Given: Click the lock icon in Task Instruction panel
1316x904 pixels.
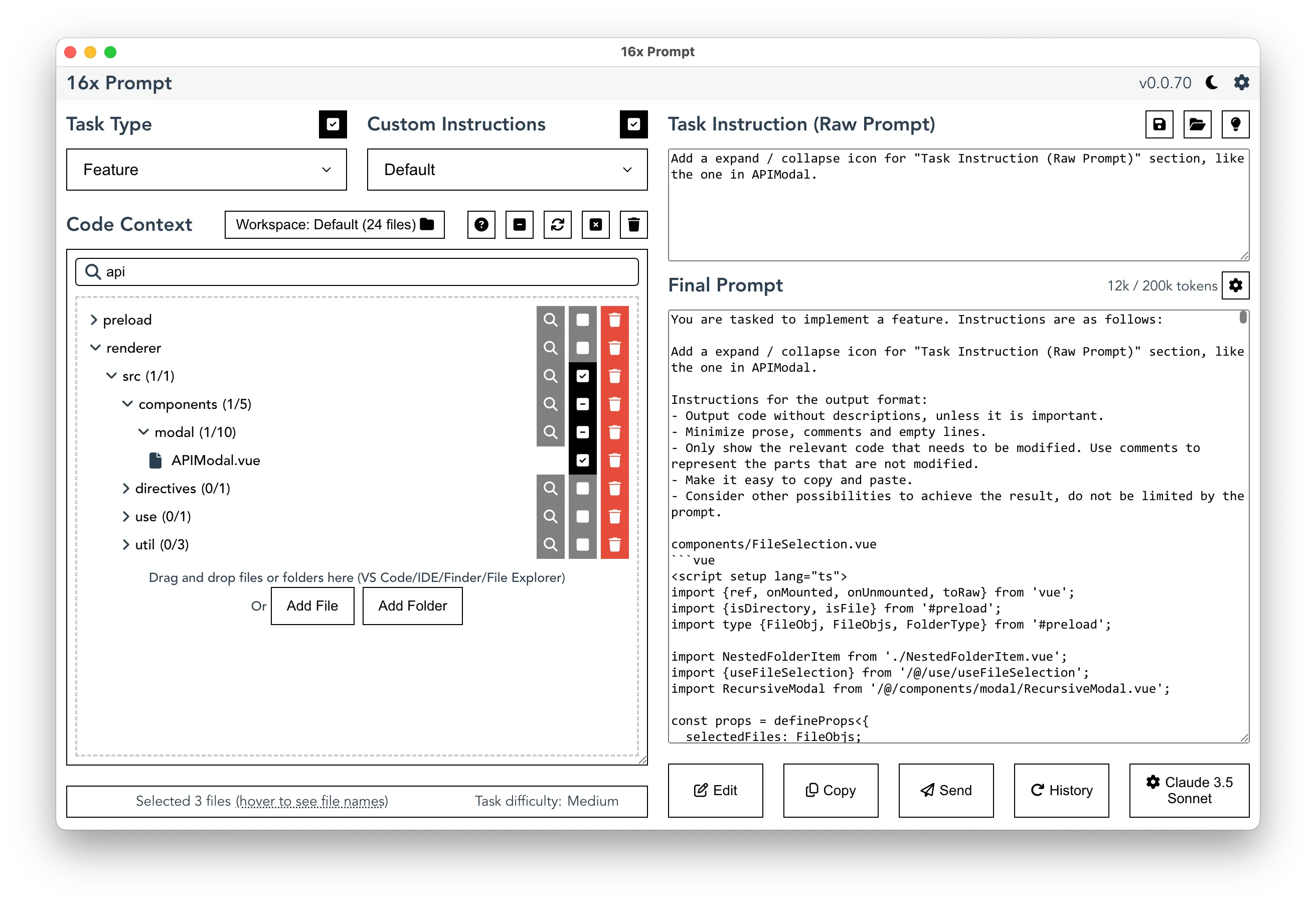Looking at the screenshot, I should 1160,124.
